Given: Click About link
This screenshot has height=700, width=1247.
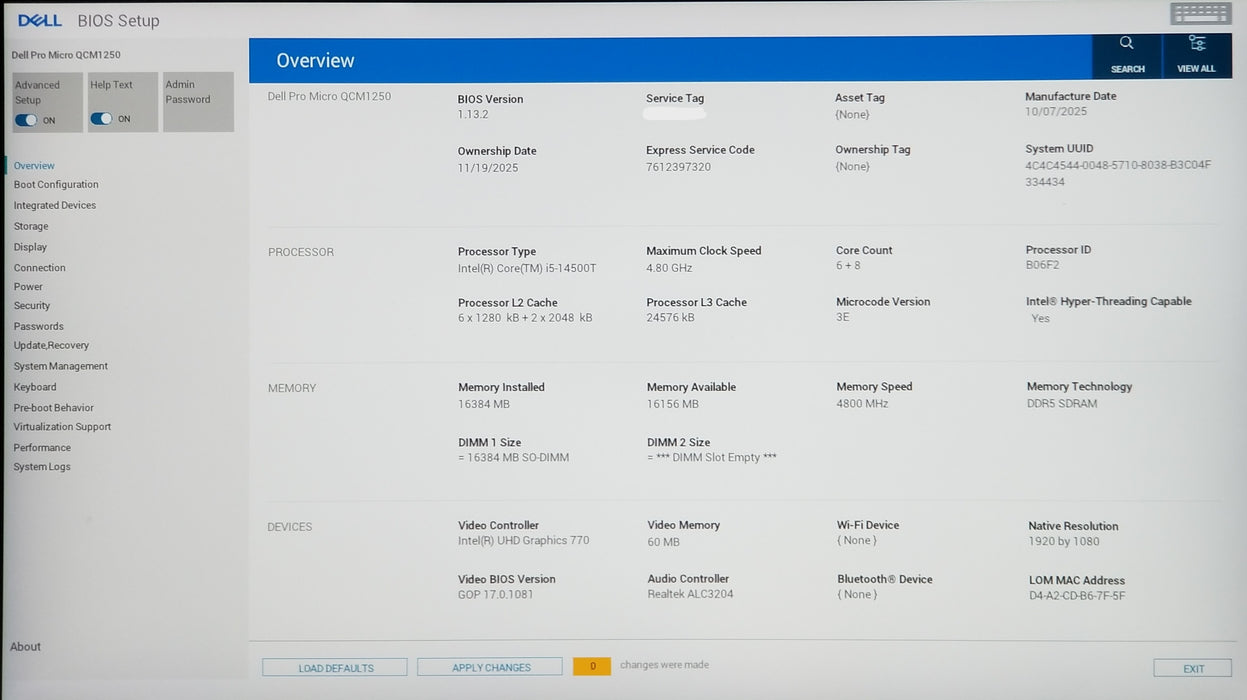Looking at the screenshot, I should click(x=25, y=647).
